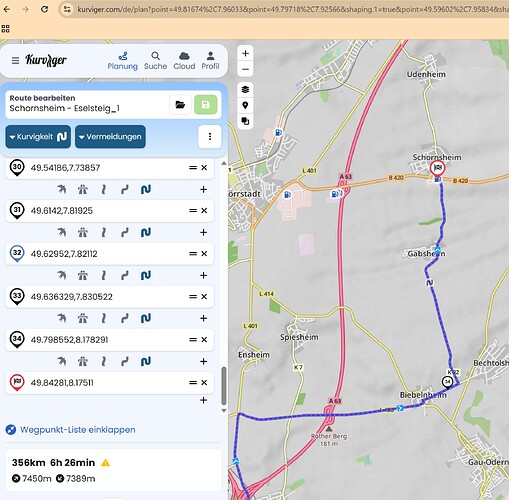Screen dimensions: 509x500
Task: Zoom out of the map
Action: click(x=245, y=69)
